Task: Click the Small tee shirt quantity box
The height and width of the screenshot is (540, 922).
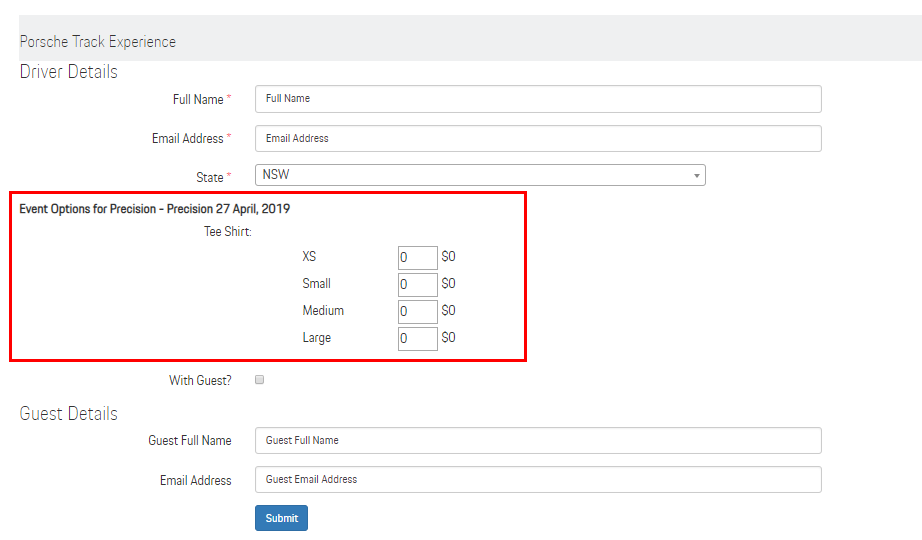Action: pyautogui.click(x=417, y=284)
